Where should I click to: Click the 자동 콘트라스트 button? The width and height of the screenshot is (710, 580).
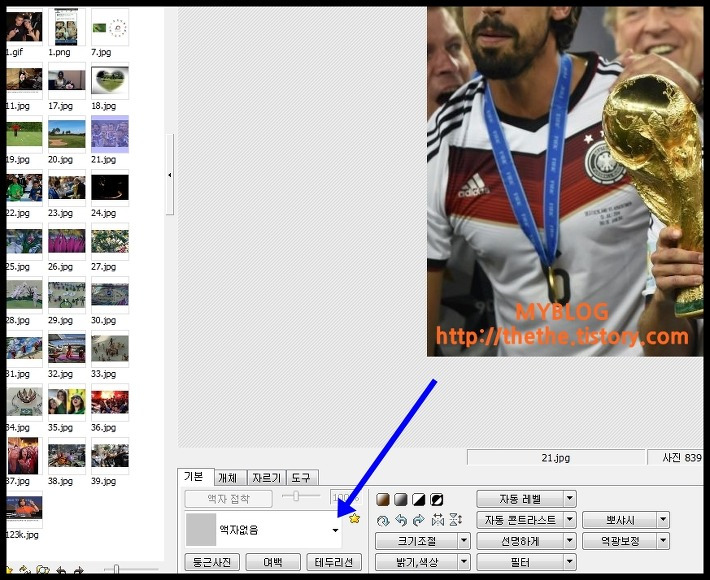(520, 520)
